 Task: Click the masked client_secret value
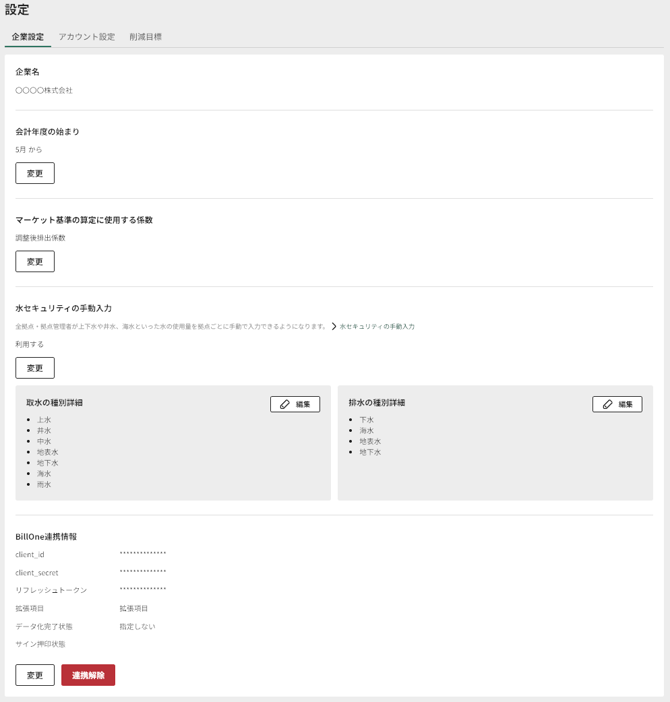tap(143, 572)
